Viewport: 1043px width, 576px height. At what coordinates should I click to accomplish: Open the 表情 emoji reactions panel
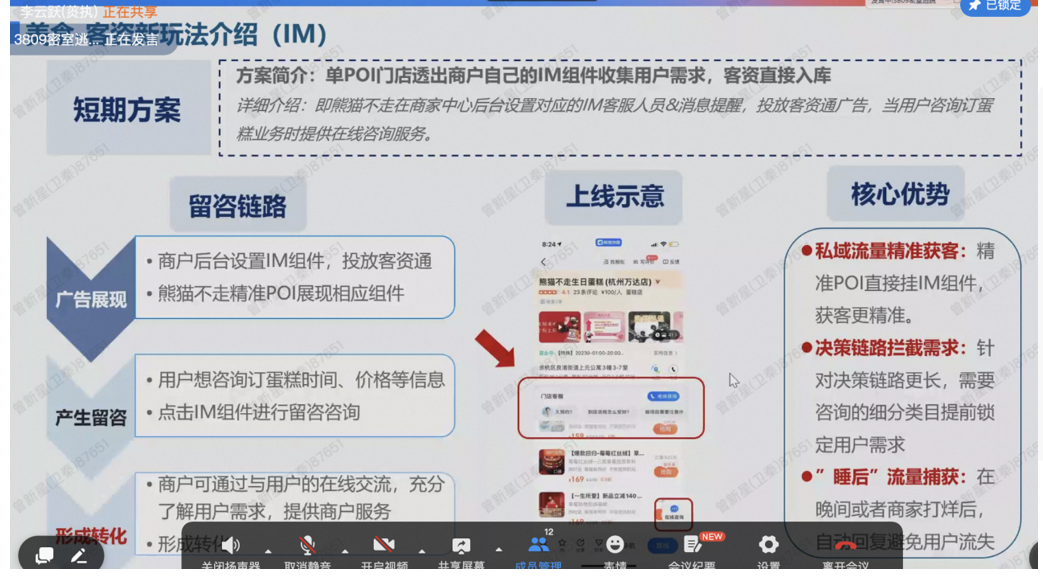pos(616,544)
